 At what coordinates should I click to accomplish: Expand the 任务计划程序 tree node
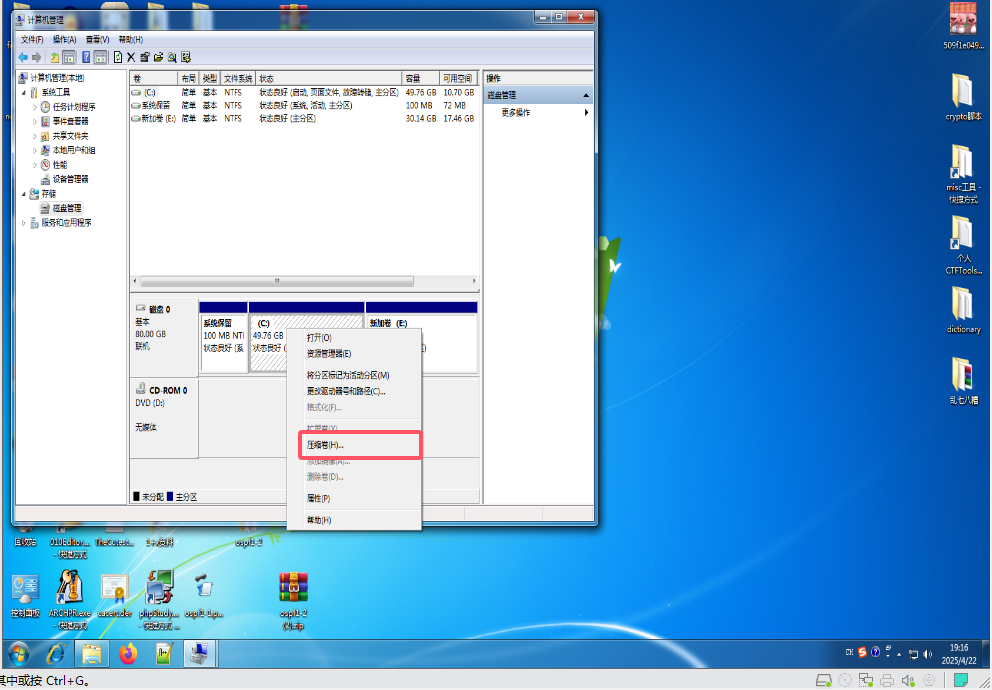(35, 107)
